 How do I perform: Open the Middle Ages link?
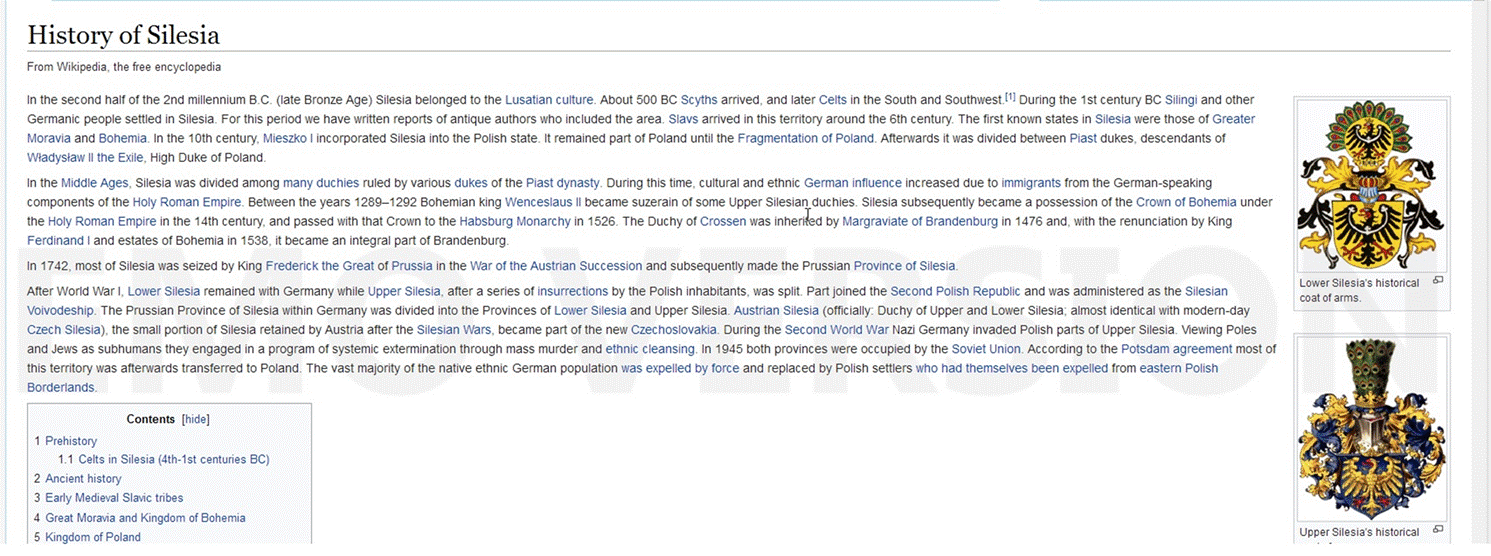(x=94, y=183)
